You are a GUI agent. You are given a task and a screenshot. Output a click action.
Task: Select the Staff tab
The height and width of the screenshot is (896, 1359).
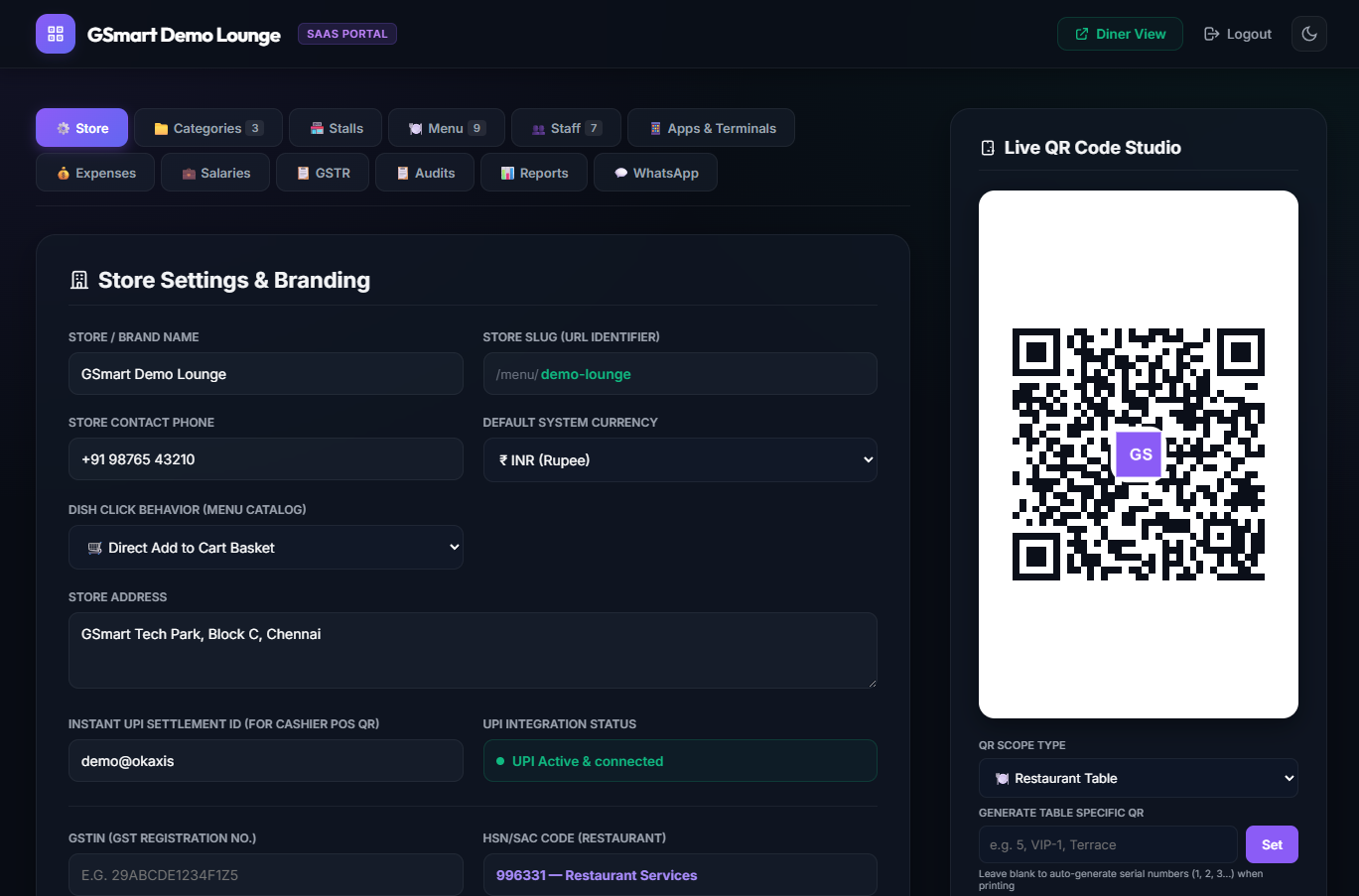coord(566,128)
